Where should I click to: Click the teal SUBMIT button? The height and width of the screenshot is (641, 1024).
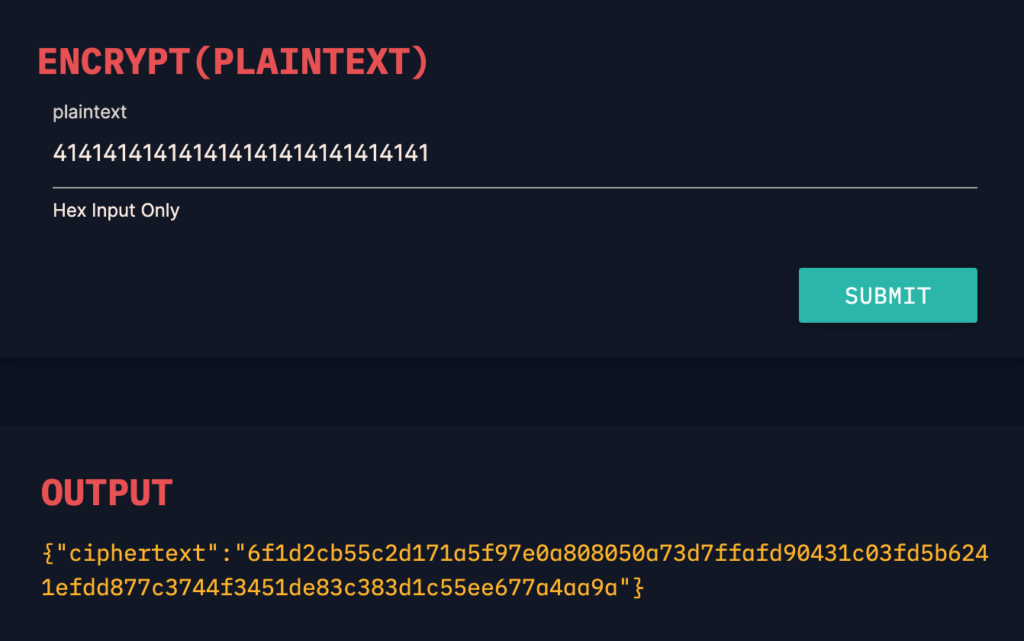pyautogui.click(x=888, y=295)
